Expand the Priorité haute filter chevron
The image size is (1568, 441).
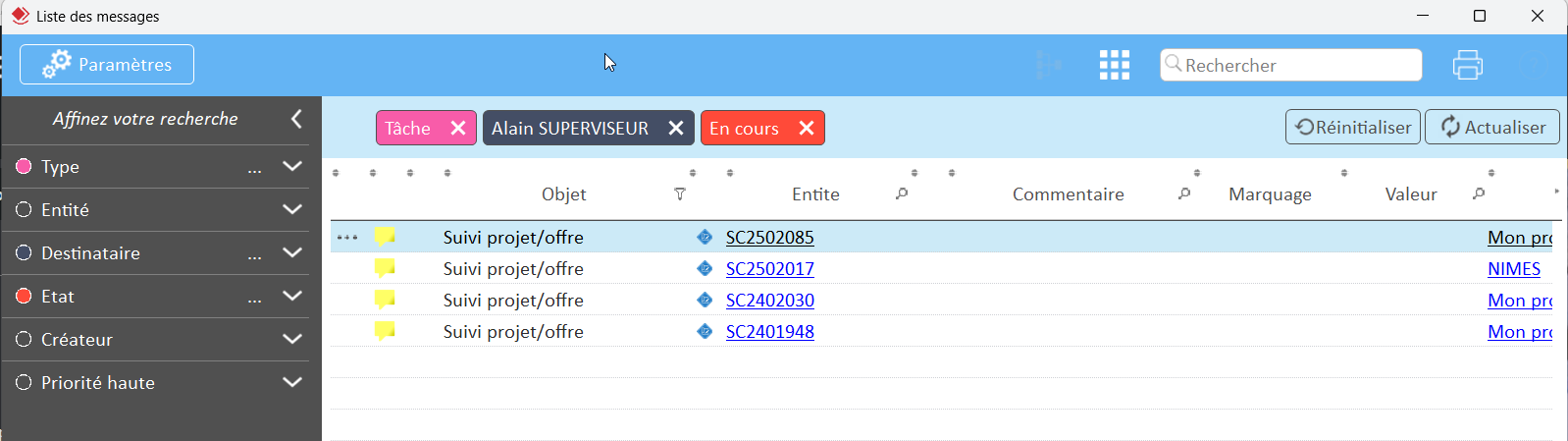click(x=292, y=382)
